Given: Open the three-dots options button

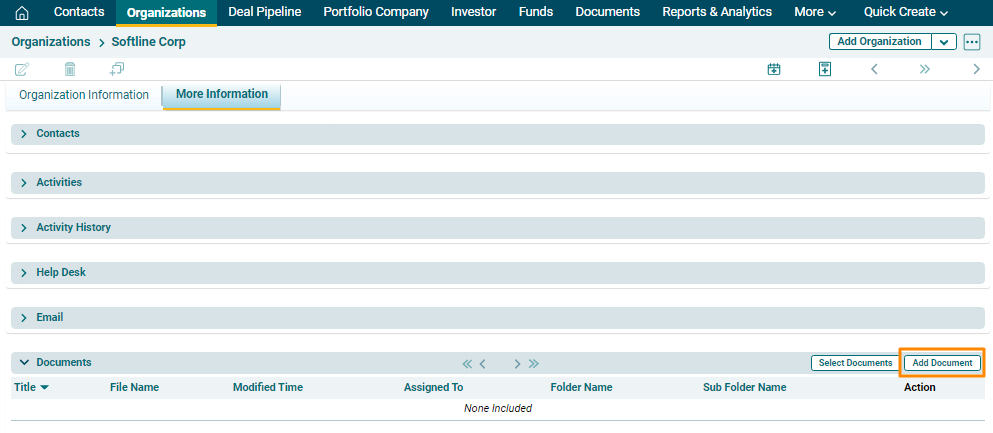Looking at the screenshot, I should point(971,42).
